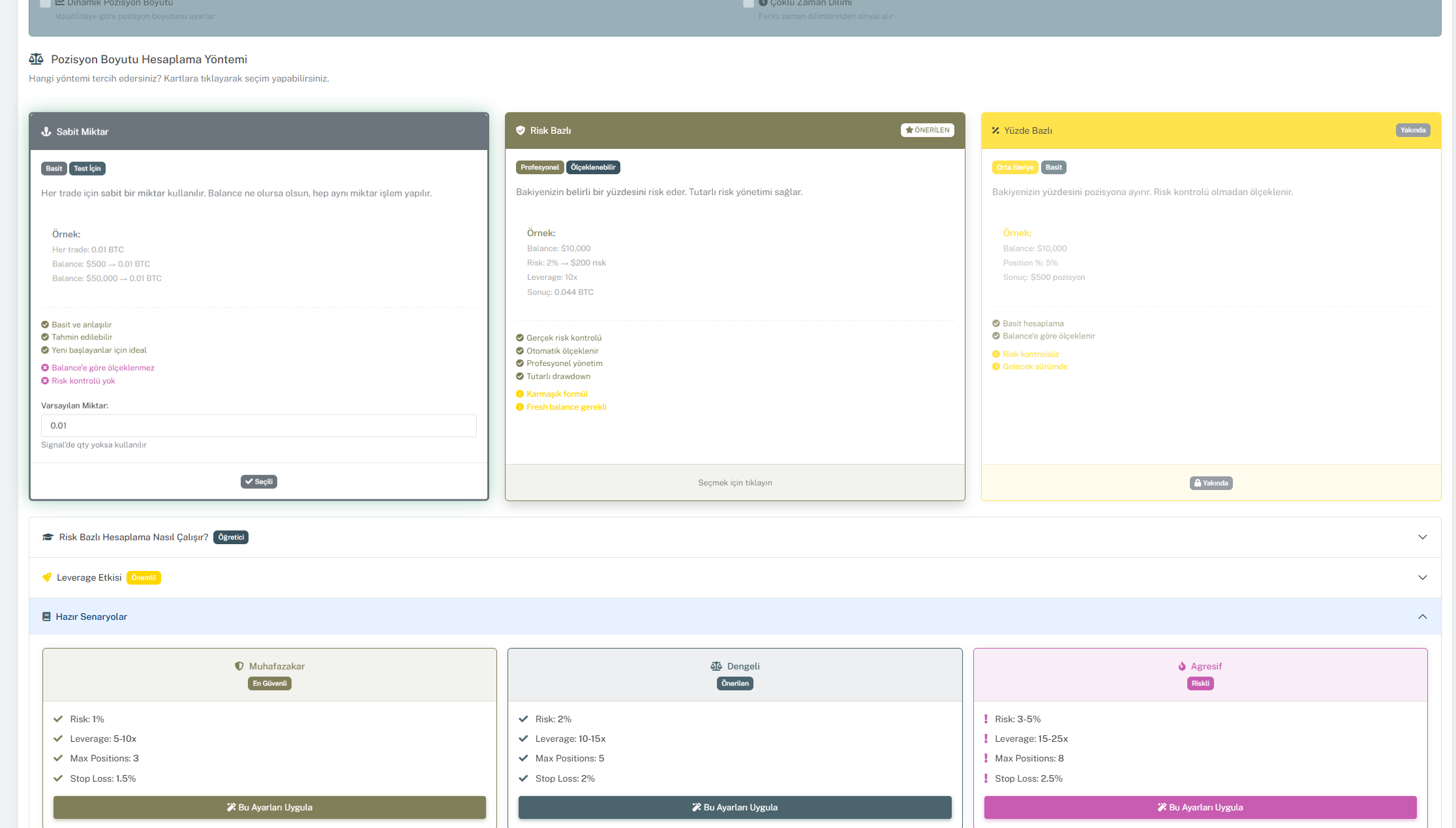
Task: Click the flame icon beside Agresif
Action: 1182,666
